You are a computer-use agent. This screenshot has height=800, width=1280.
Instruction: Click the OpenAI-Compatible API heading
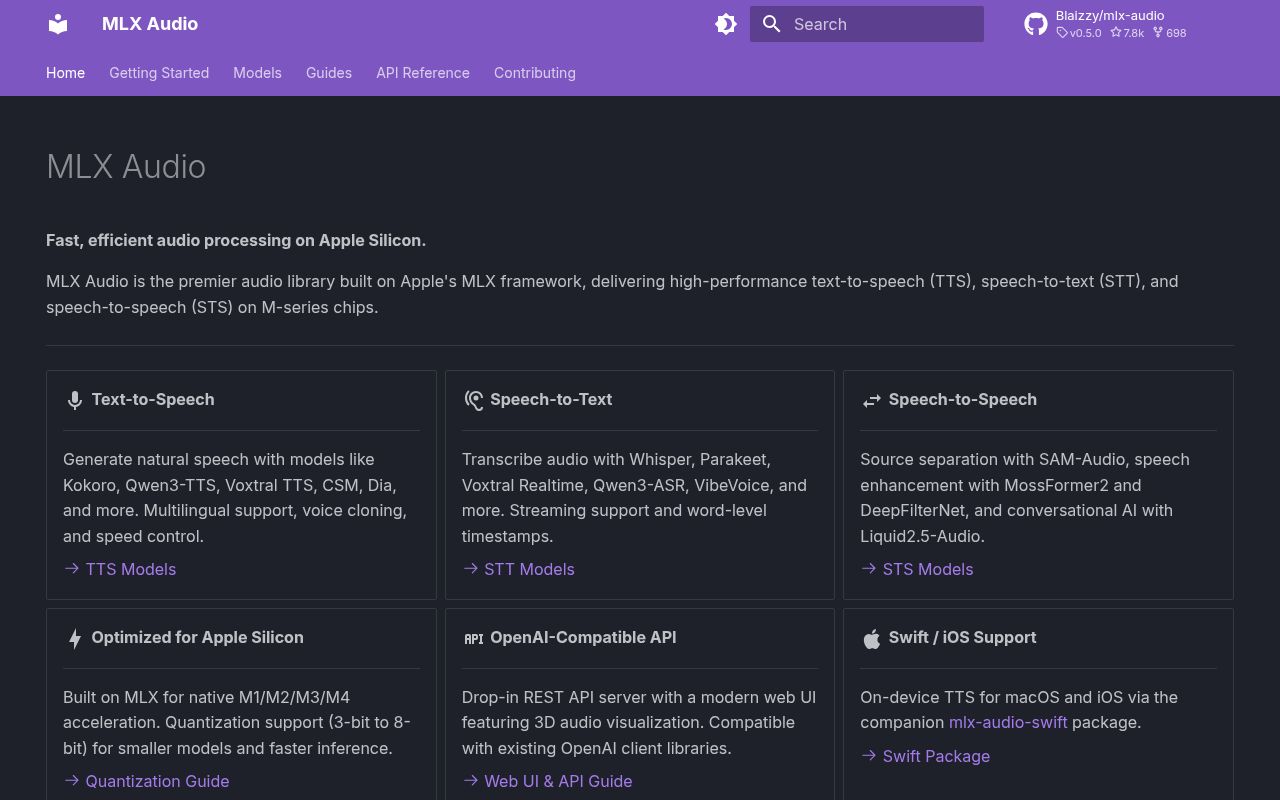click(x=583, y=637)
